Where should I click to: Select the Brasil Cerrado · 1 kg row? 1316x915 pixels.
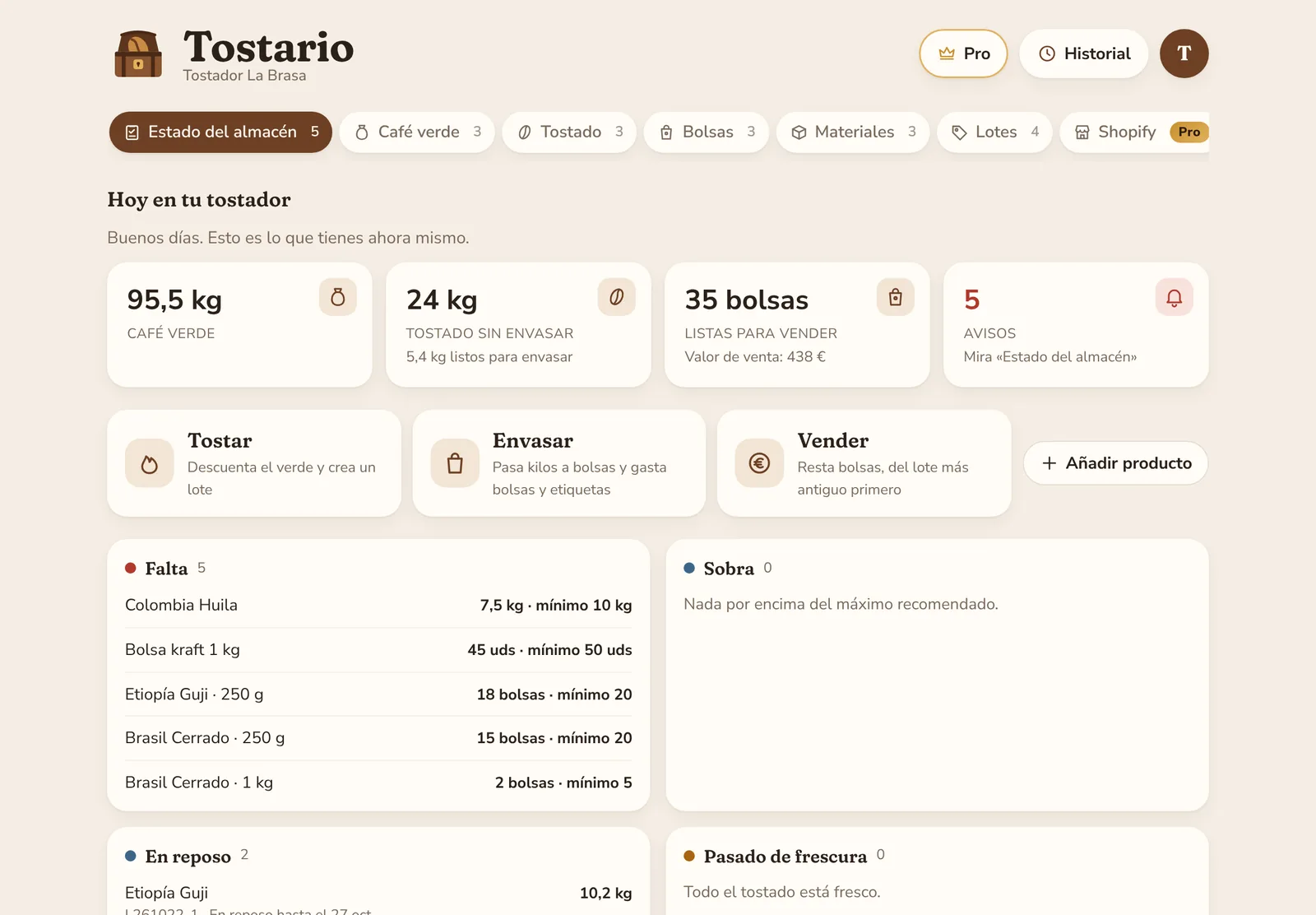pos(378,783)
